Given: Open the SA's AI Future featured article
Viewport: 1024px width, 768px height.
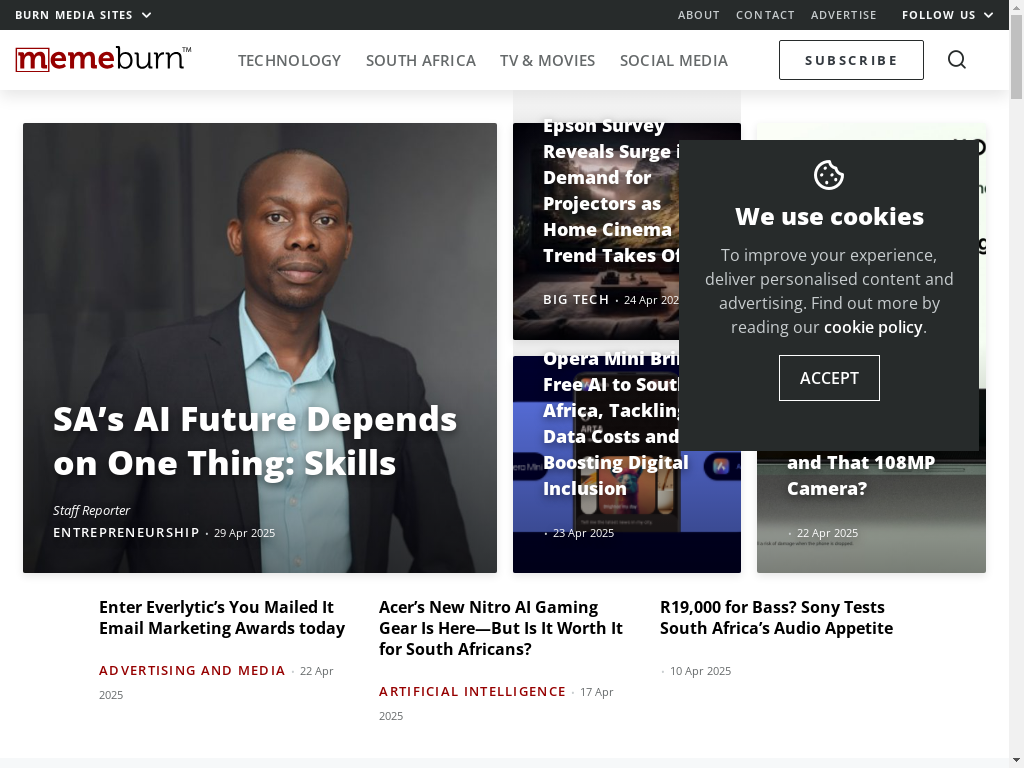Looking at the screenshot, I should 255,441.
